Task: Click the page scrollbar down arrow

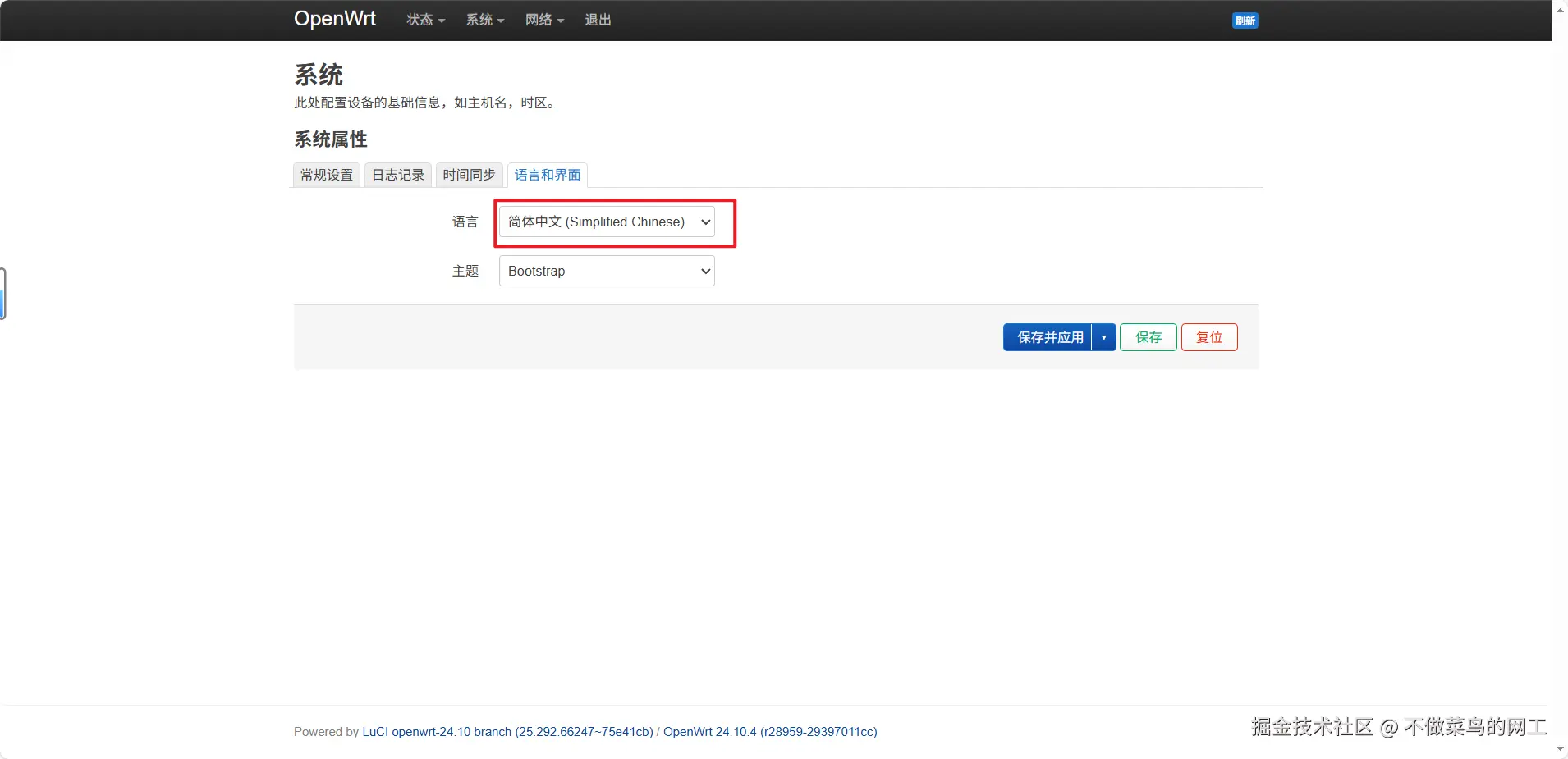Action: click(x=1560, y=749)
